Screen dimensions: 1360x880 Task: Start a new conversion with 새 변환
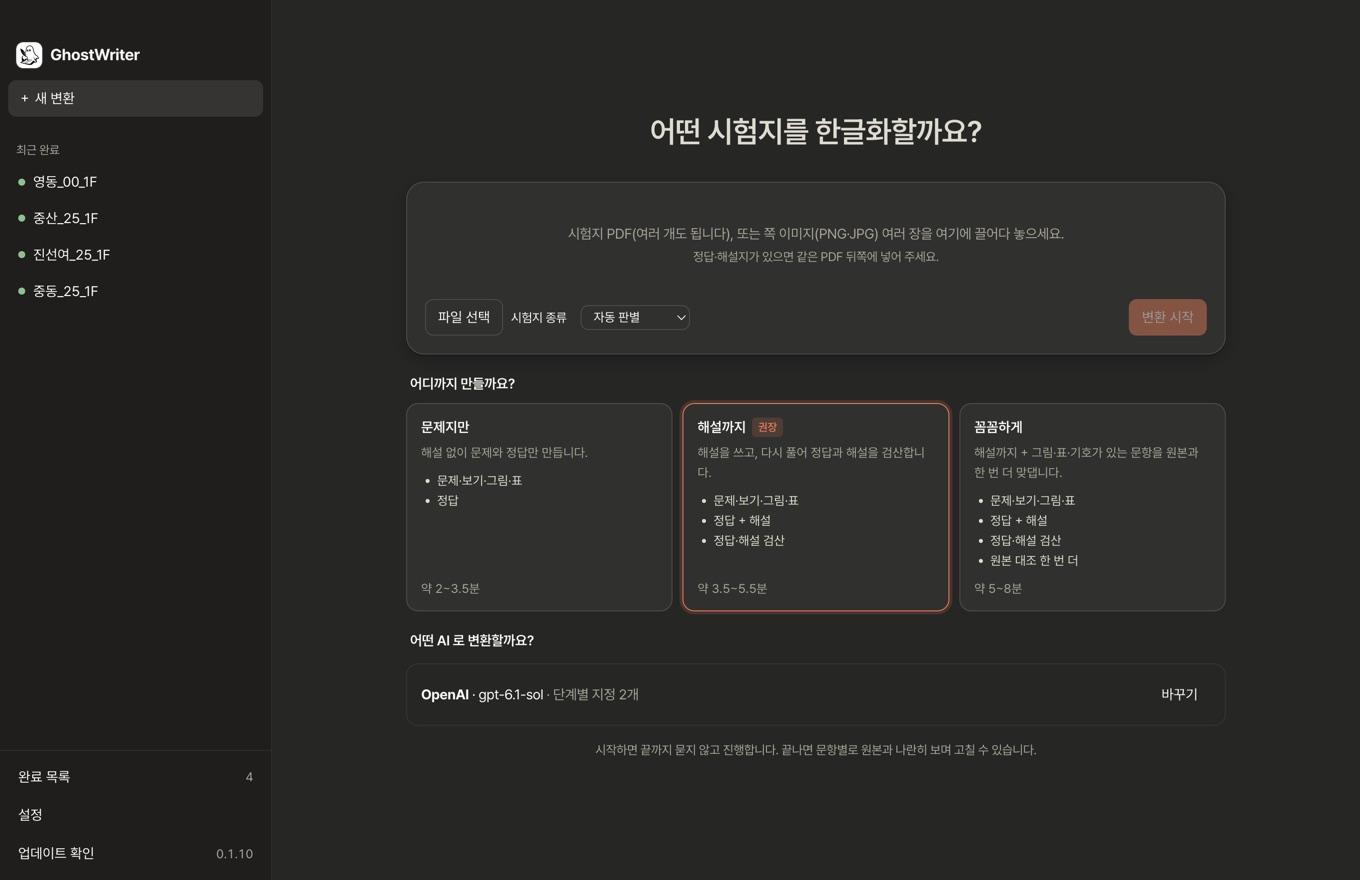pyautogui.click(x=136, y=98)
